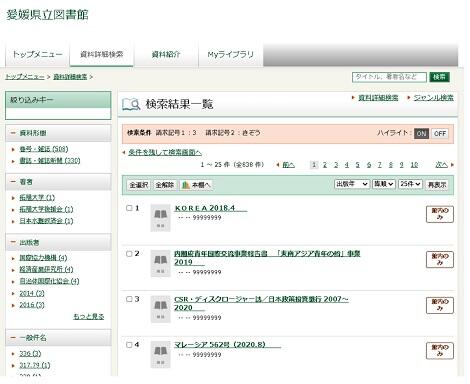
Task: Click the title search input field
Action: coord(389,77)
